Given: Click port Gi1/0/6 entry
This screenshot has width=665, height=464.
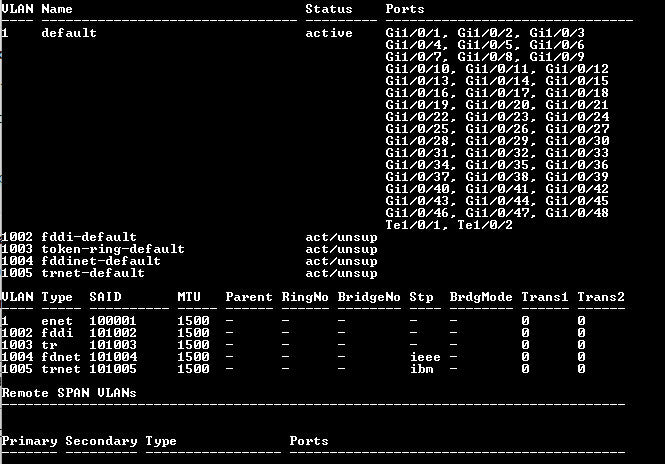Looking at the screenshot, I should pos(557,45).
